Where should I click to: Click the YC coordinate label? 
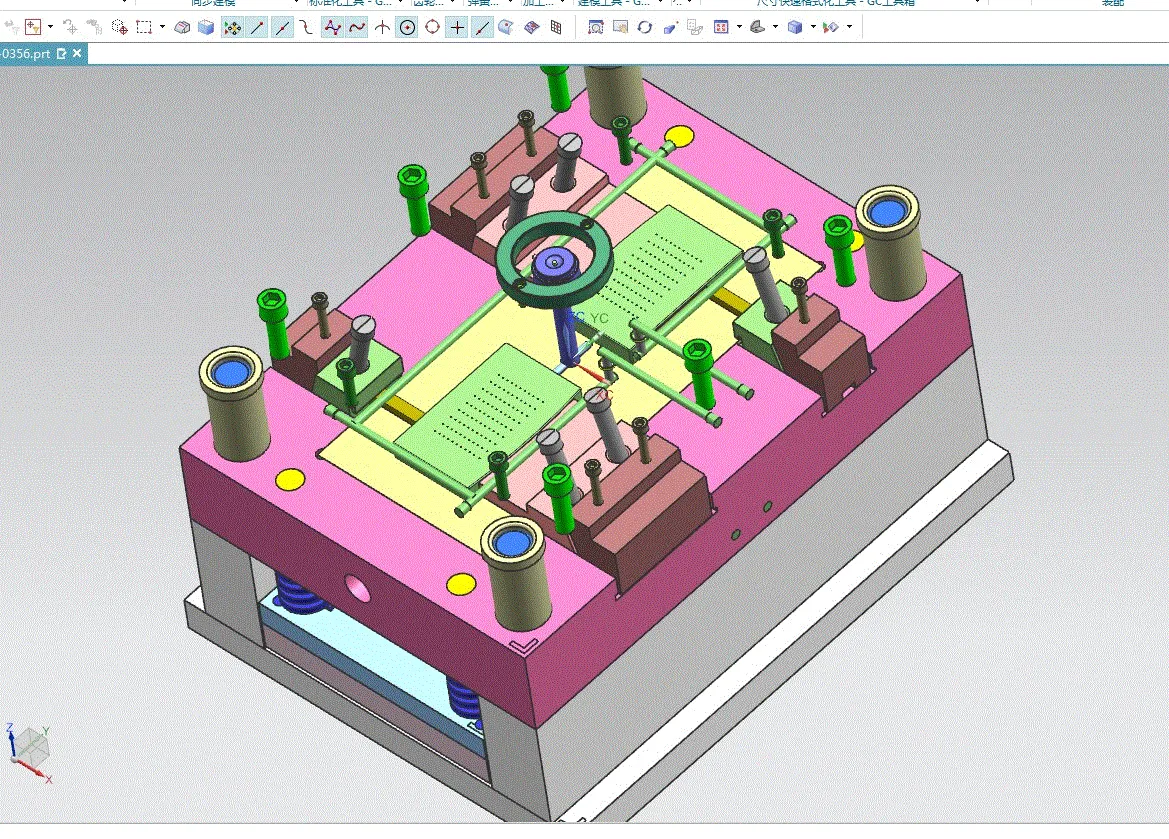point(599,318)
